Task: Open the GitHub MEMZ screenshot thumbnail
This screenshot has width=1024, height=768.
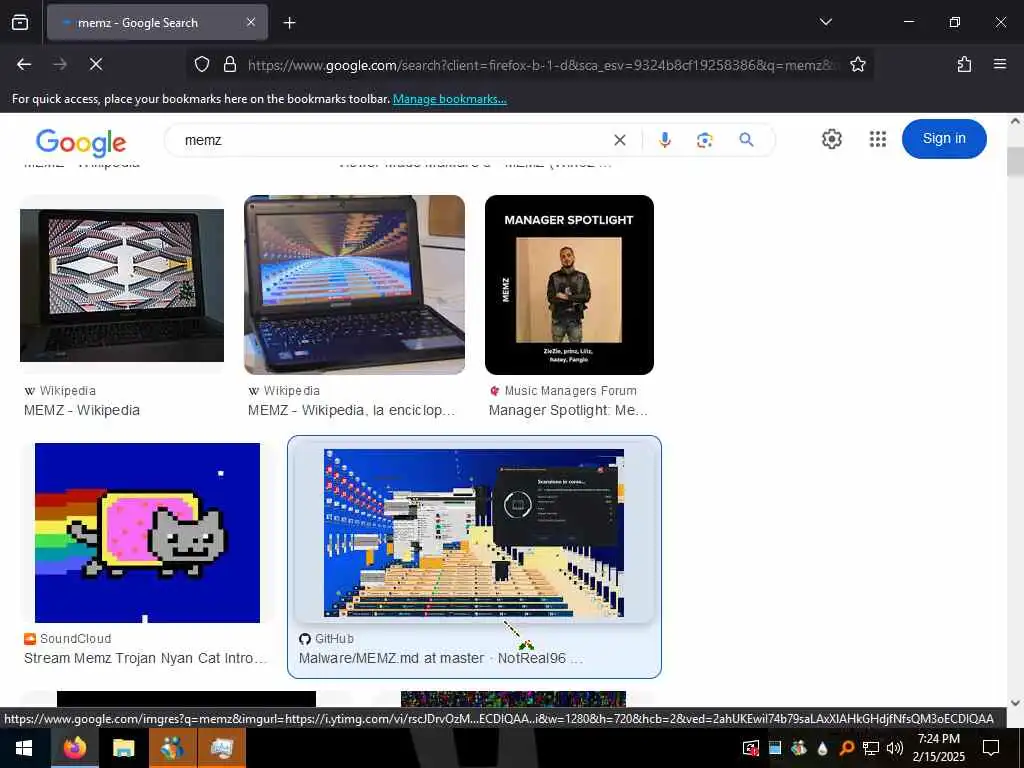Action: tap(474, 533)
